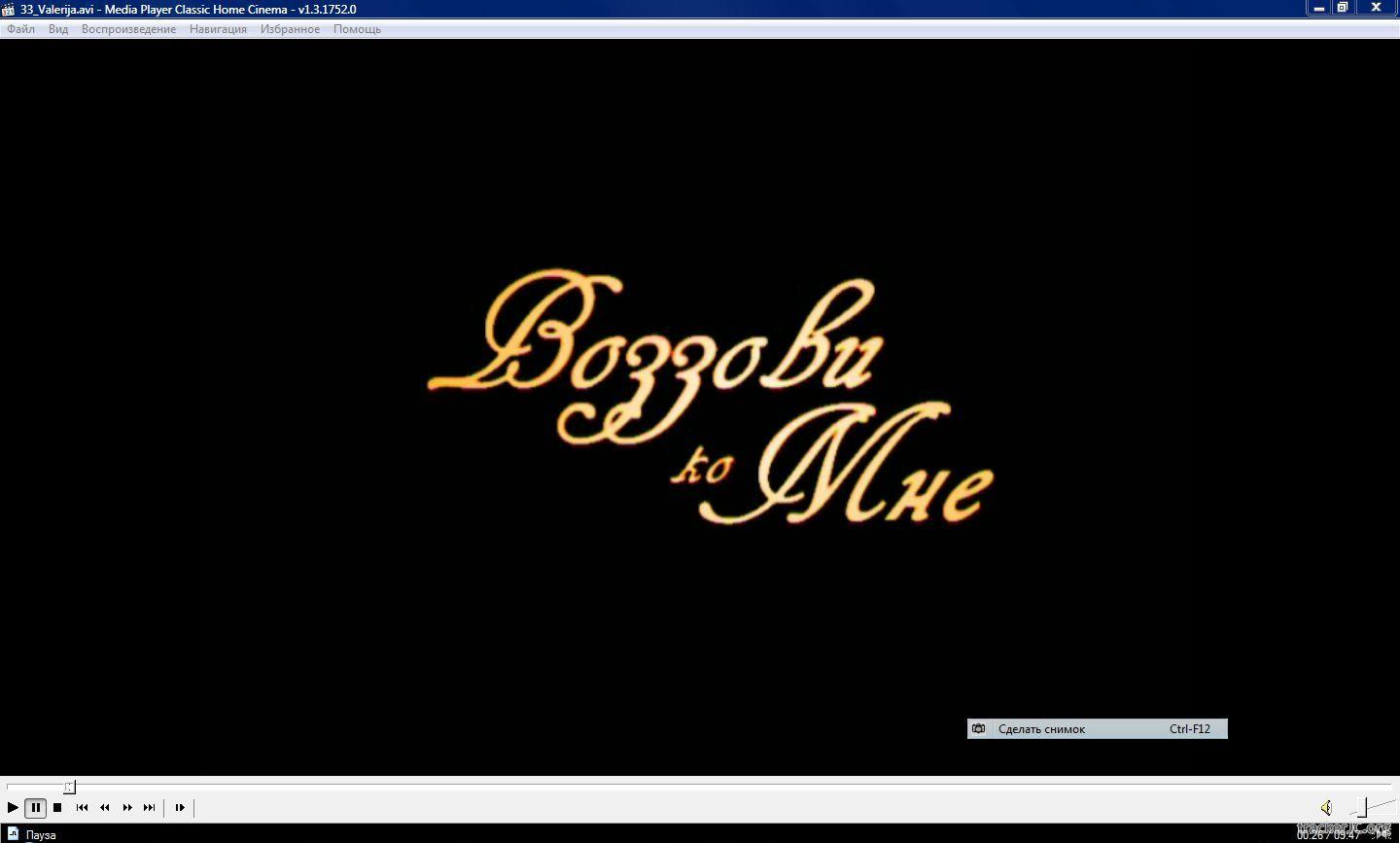Open the Вид menu
1400x843 pixels.
point(58,29)
